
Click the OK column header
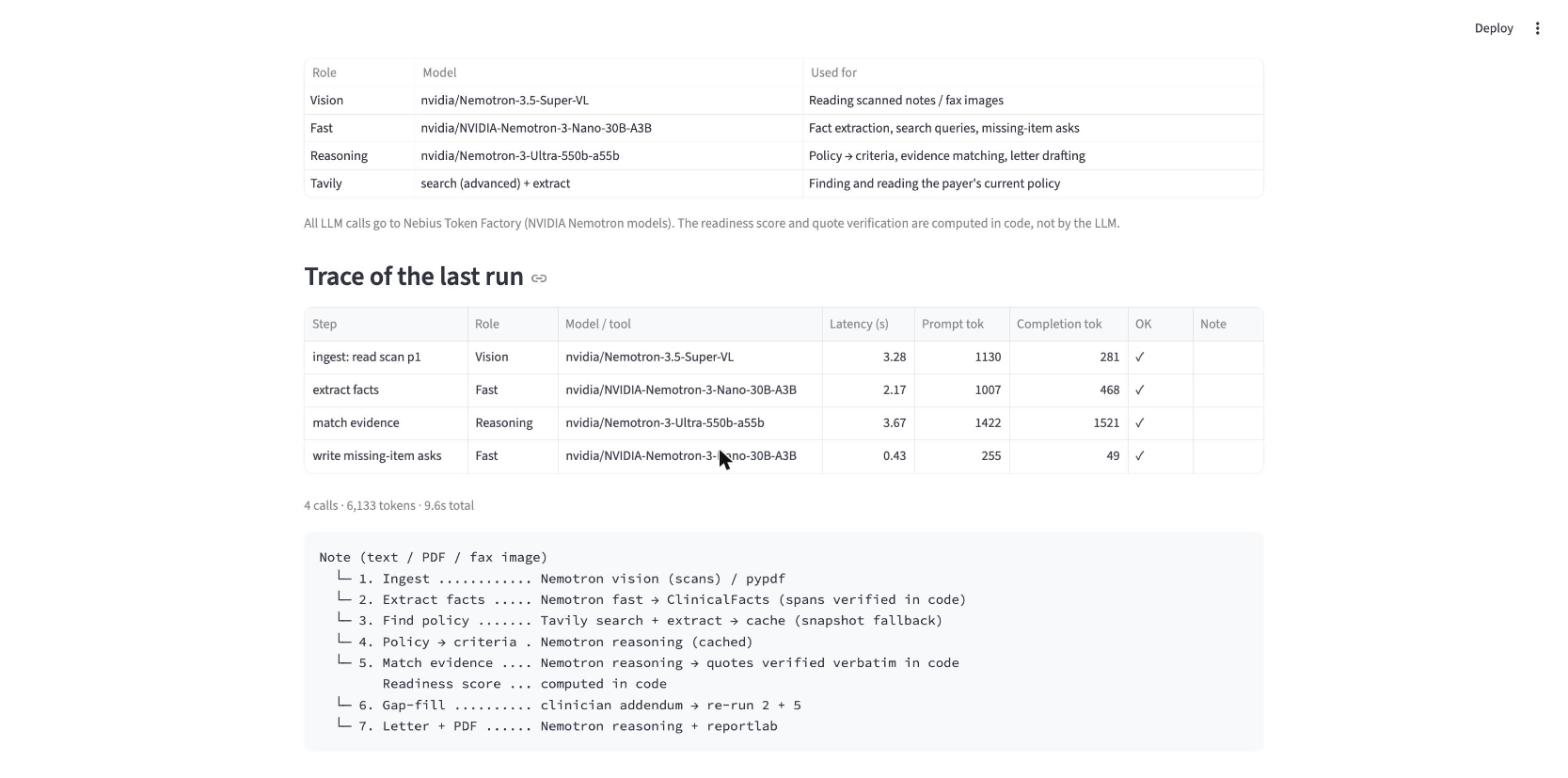(x=1160, y=324)
